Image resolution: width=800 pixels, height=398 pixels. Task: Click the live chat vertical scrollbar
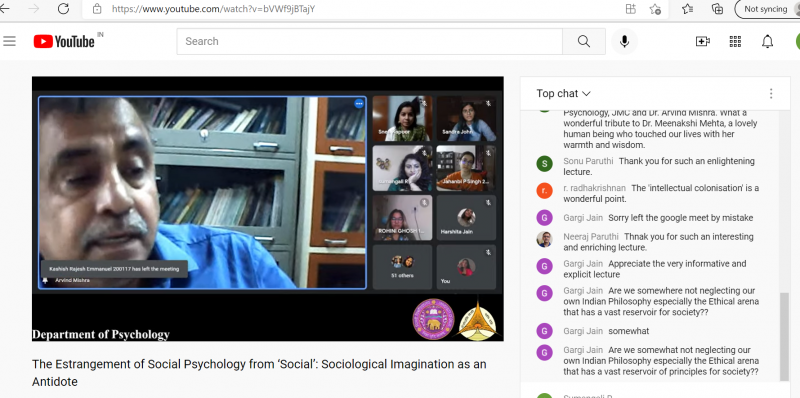tap(785, 337)
